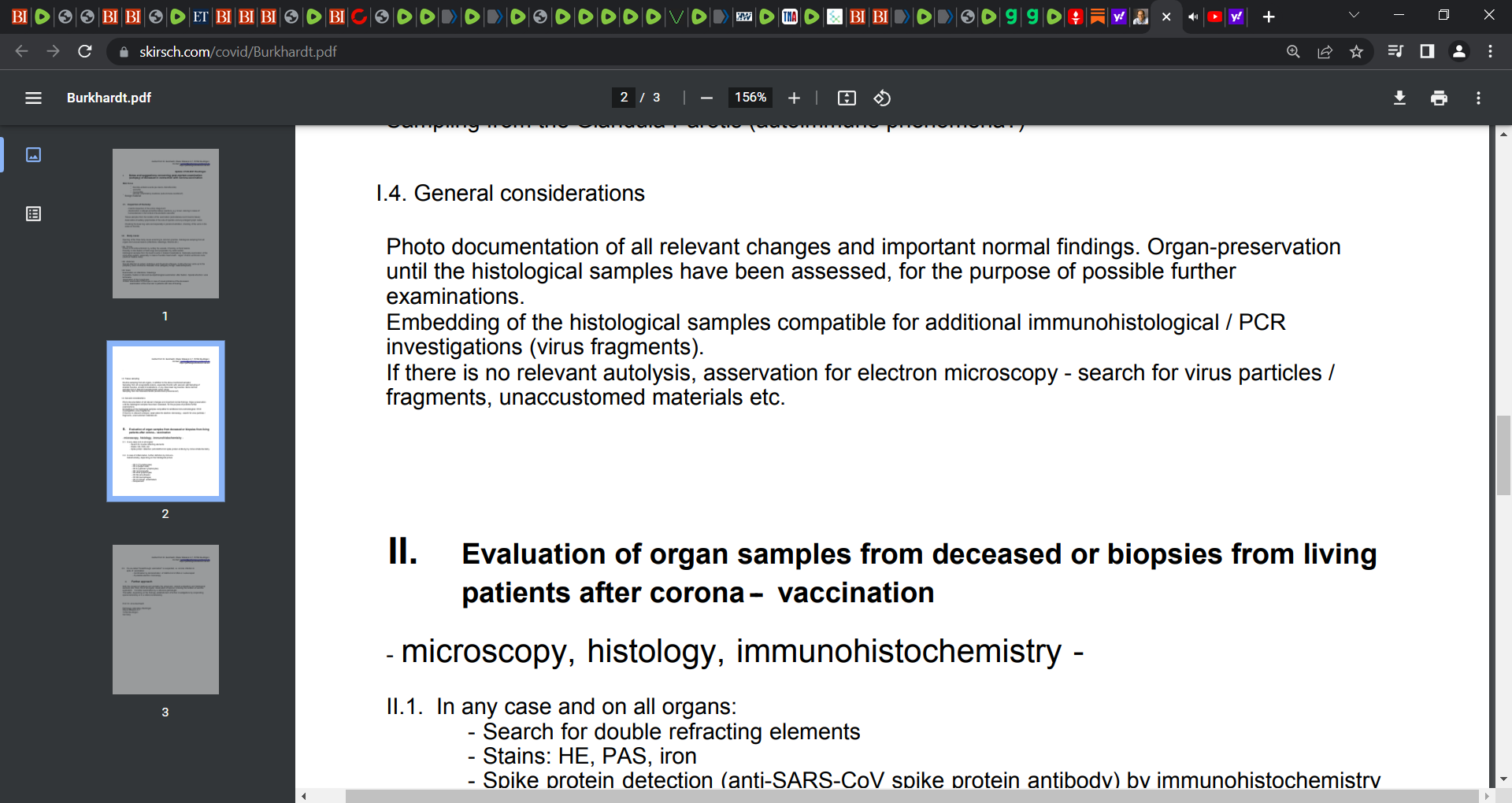Zoom out of the PDF
This screenshot has height=803, width=1512.
[x=706, y=98]
